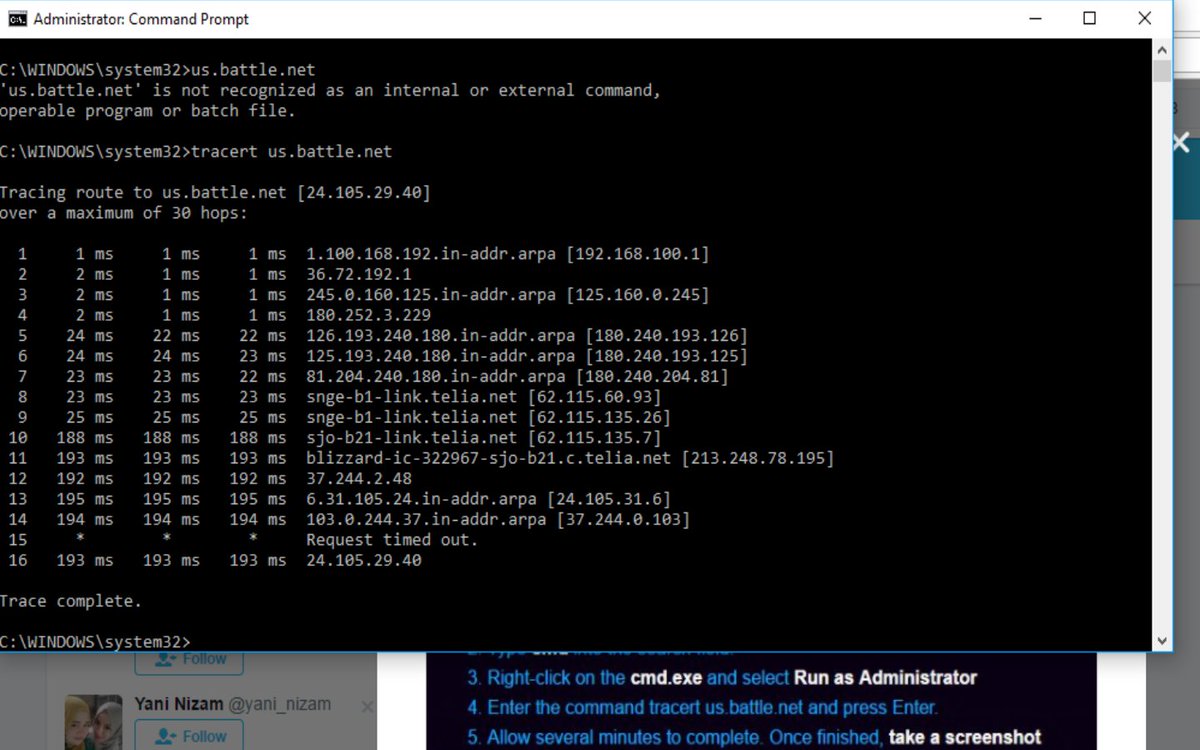Dismiss the Yani Nizam follow suggestion
Screen dimensions: 1200x750
click(x=366, y=707)
